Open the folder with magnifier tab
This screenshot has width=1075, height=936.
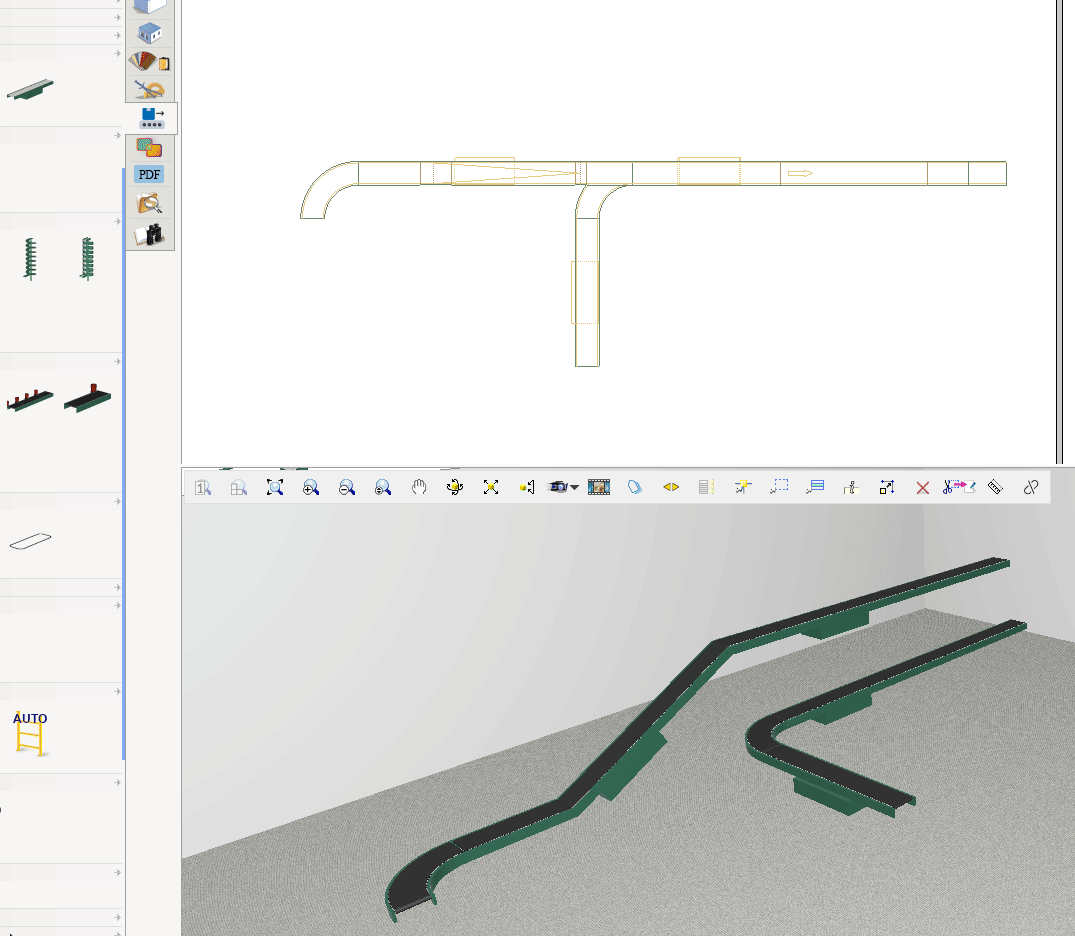pos(149,204)
